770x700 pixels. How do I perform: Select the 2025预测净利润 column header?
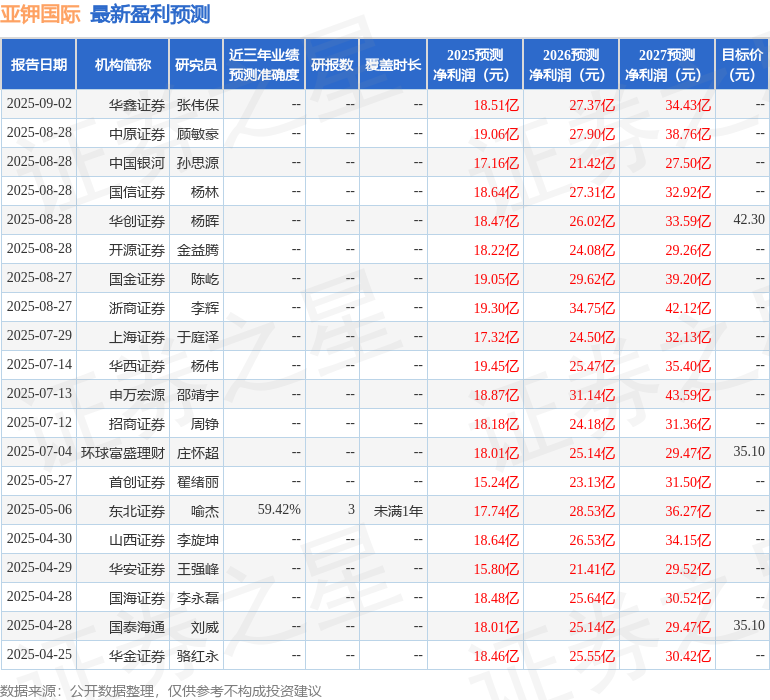tap(475, 64)
